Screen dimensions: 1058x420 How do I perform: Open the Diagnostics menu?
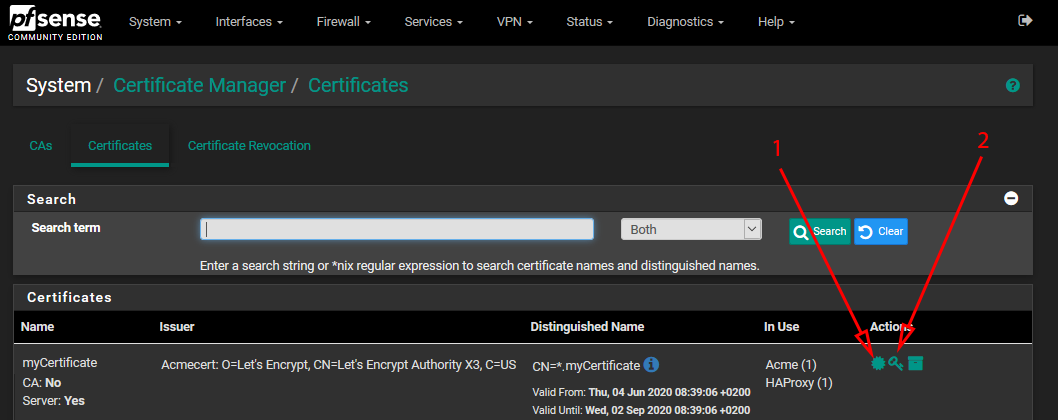[685, 22]
